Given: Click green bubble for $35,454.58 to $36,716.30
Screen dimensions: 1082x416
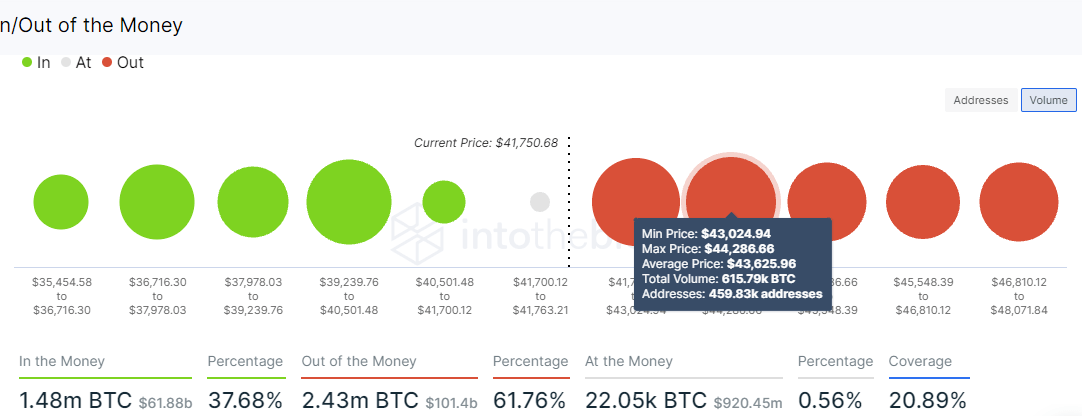Looking at the screenshot, I should (x=61, y=202).
